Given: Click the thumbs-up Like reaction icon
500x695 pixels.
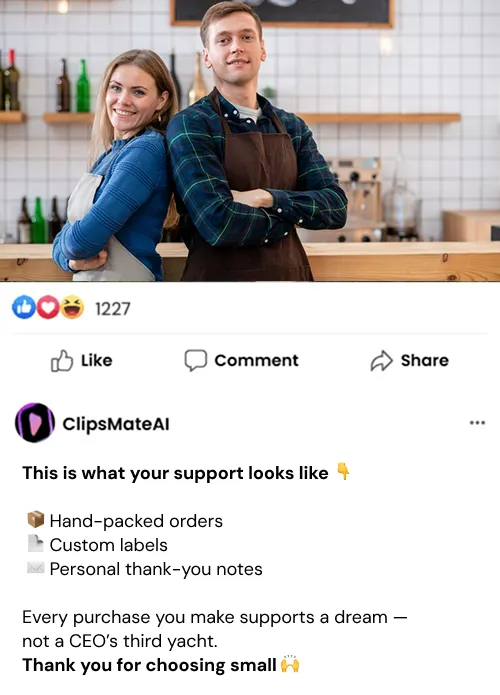Looking at the screenshot, I should [x=23, y=308].
